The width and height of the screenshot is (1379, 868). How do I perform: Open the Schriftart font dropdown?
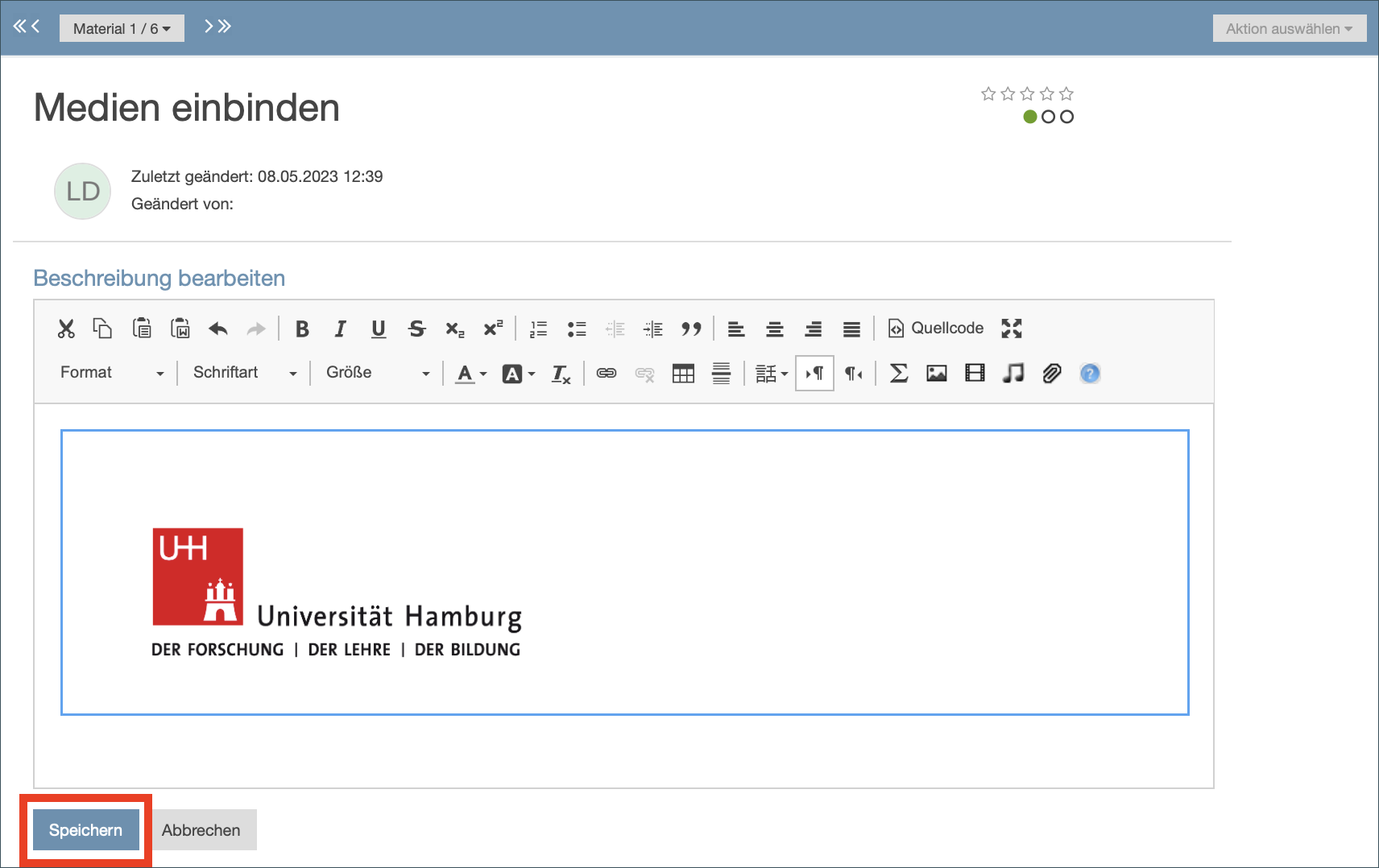tap(245, 373)
